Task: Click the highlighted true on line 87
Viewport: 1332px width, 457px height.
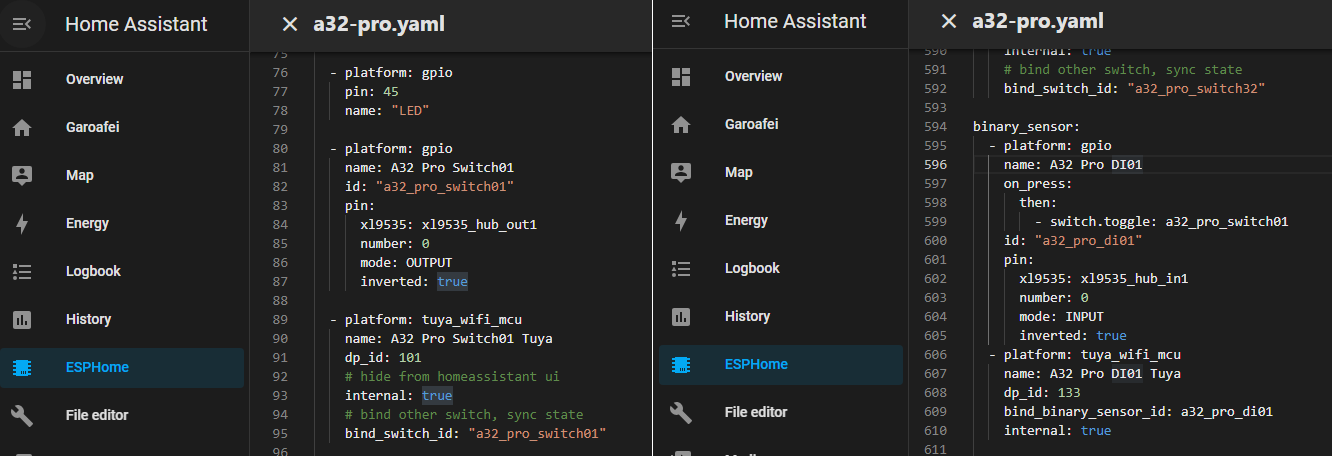Action: 452,282
